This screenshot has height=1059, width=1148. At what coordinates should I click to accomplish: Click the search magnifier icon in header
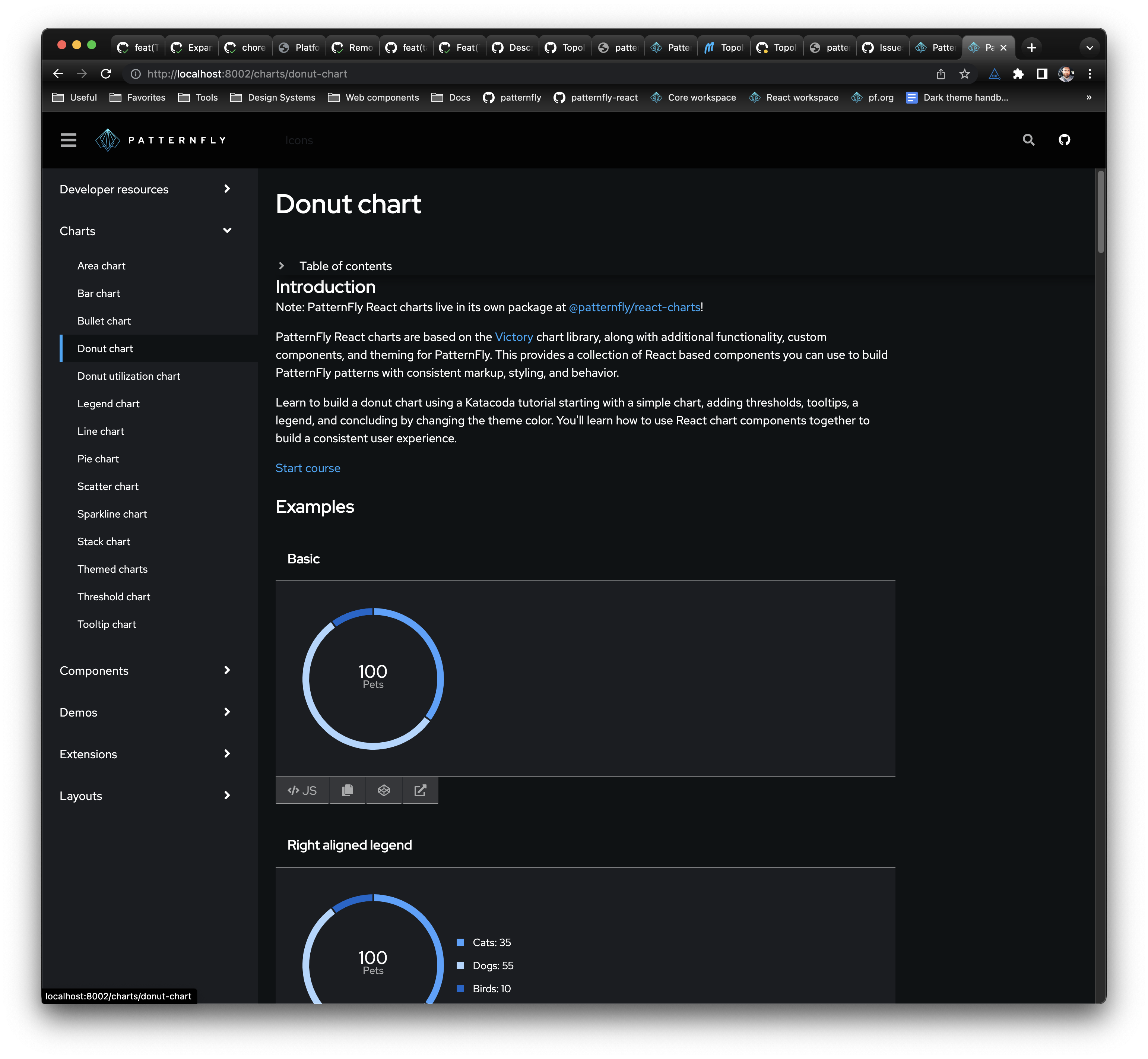1028,140
